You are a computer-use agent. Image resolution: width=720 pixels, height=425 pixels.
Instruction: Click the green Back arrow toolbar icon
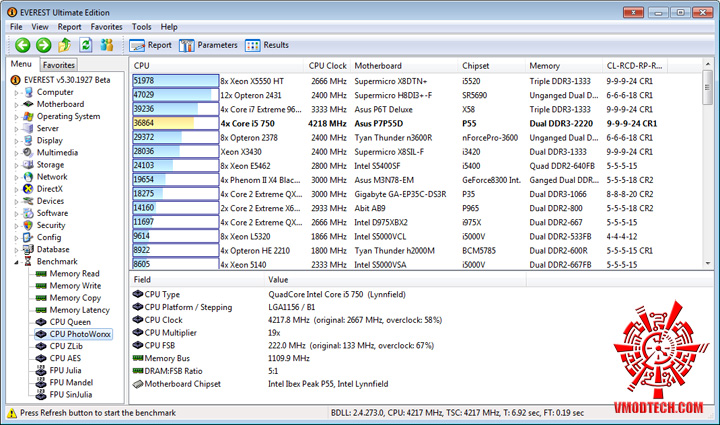click(22, 45)
